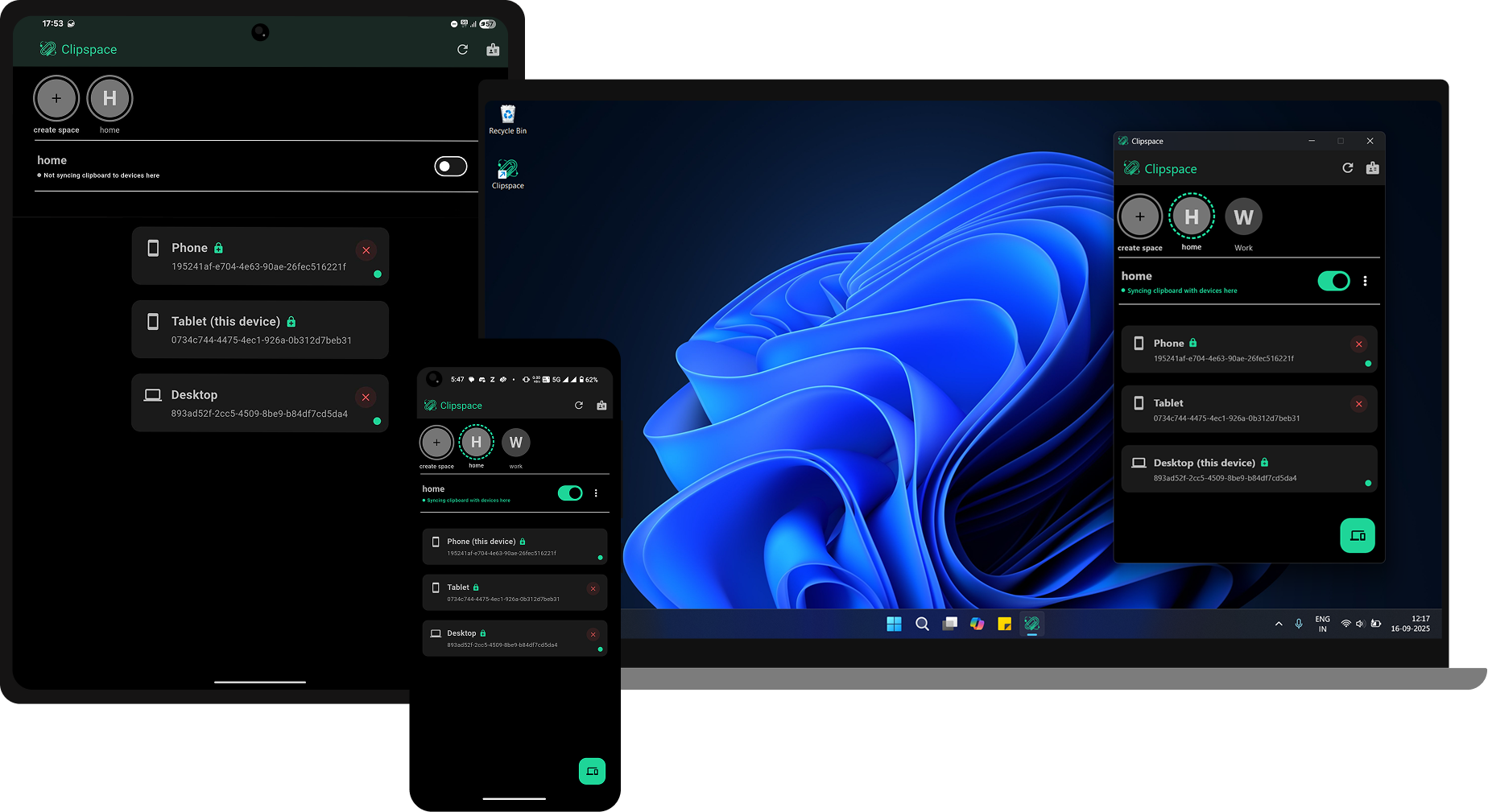Viewport: 1488px width, 812px height.
Task: Turn off home sync toggle on phone
Action: click(570, 493)
